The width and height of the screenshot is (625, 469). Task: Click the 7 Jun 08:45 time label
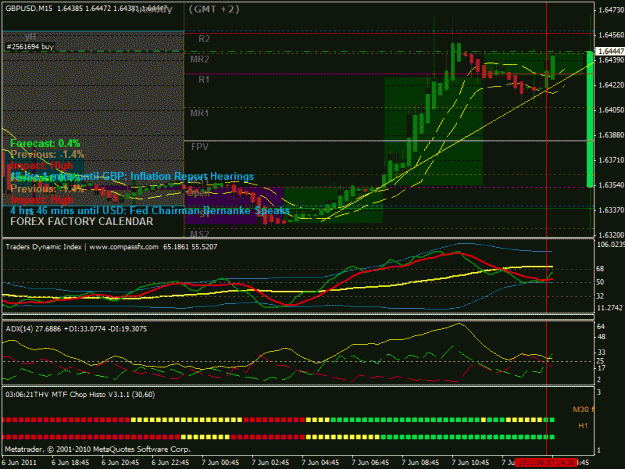pos(421,463)
